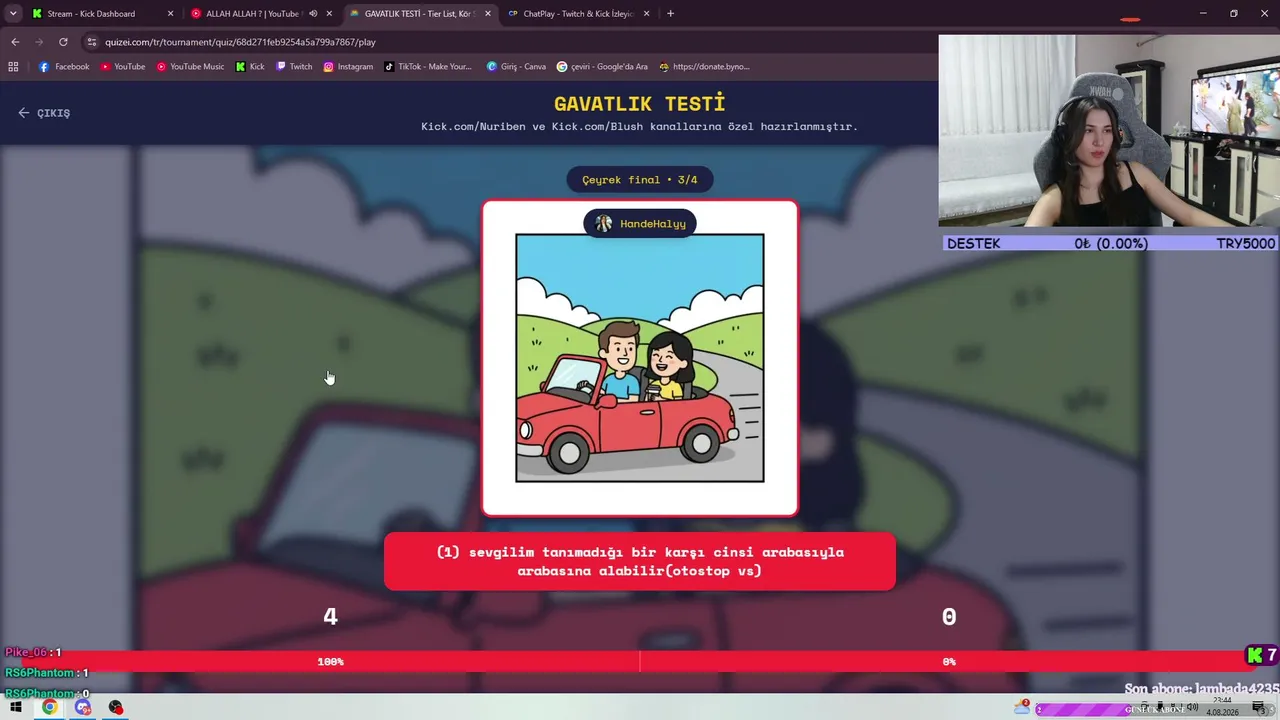Close the ChatPlay tab
This screenshot has height=720, width=1280.
click(647, 14)
